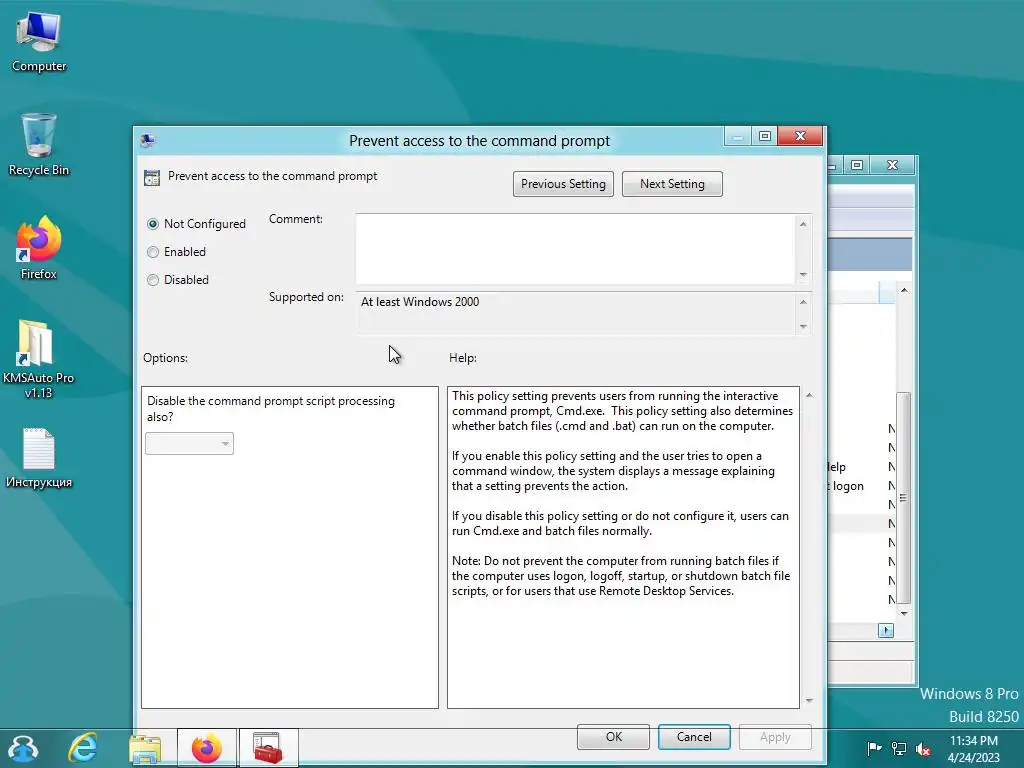
Task: Click 'Disable the command prompt script processing also?' text
Action: [x=271, y=409]
